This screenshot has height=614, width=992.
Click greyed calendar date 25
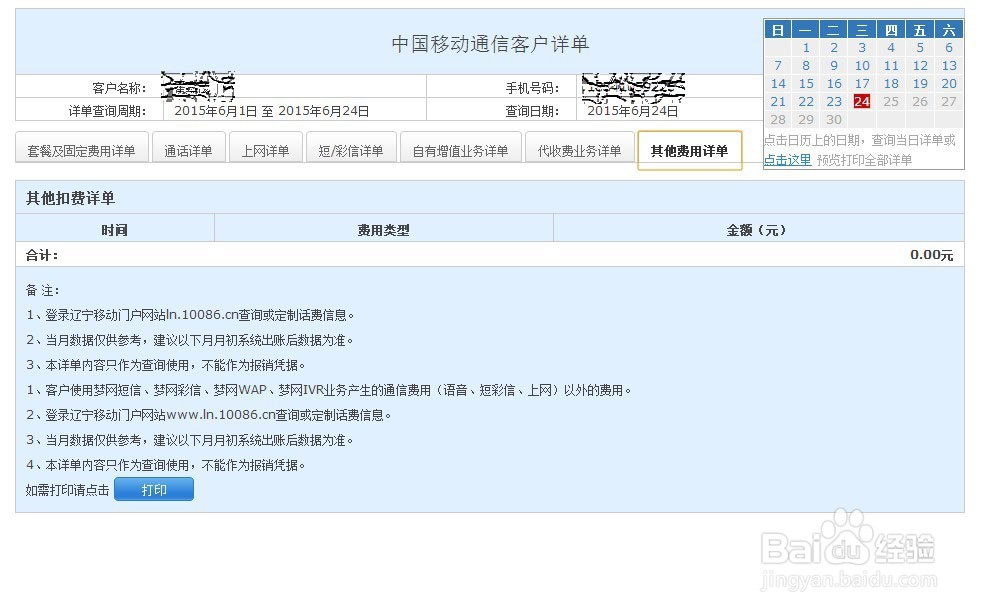point(891,102)
